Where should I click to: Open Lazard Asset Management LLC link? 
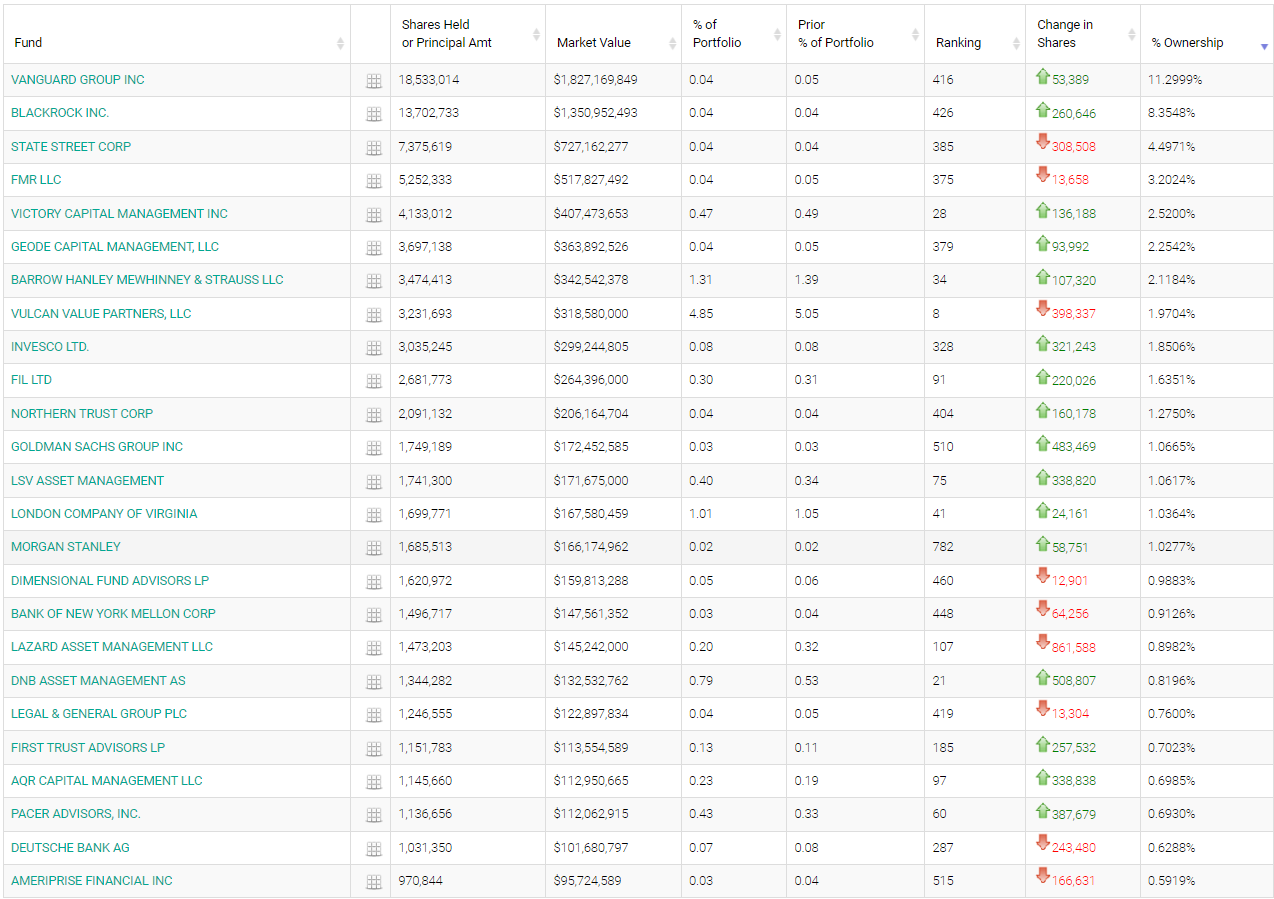tap(112, 647)
